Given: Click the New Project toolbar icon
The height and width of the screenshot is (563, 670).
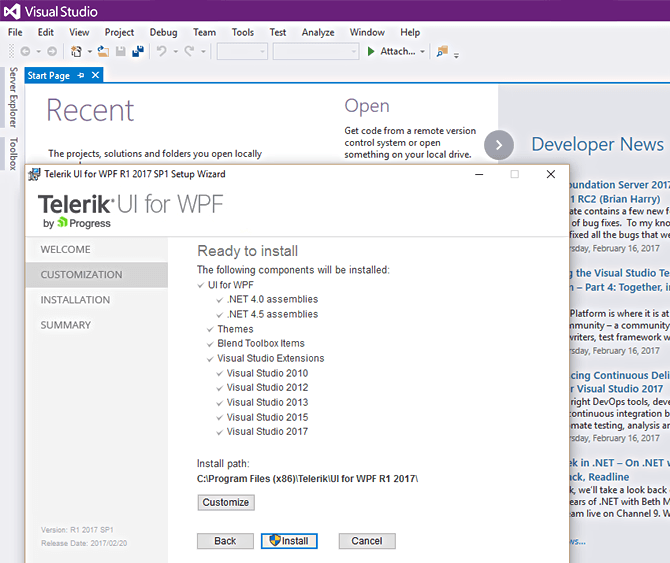Looking at the screenshot, I should [76, 51].
